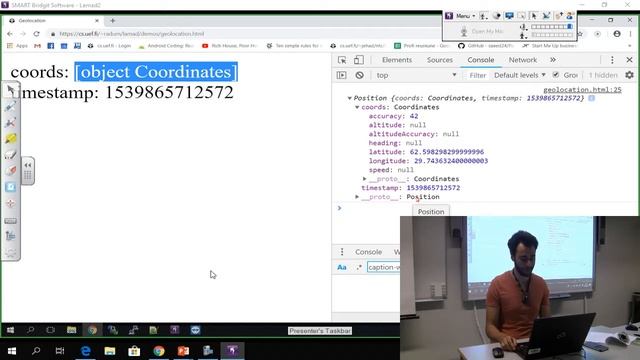This screenshot has width=640, height=360.
Task: Open a new browser tab with plus
Action: (x=113, y=20)
